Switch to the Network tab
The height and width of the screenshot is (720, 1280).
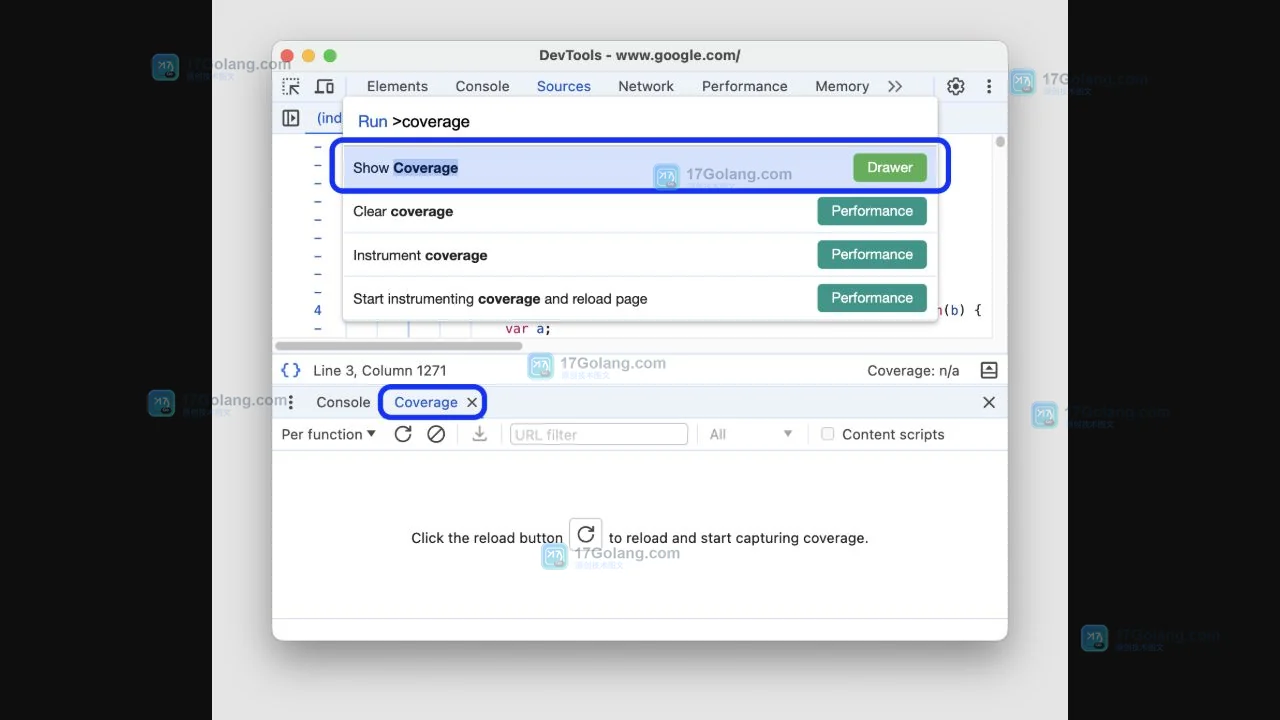(646, 86)
